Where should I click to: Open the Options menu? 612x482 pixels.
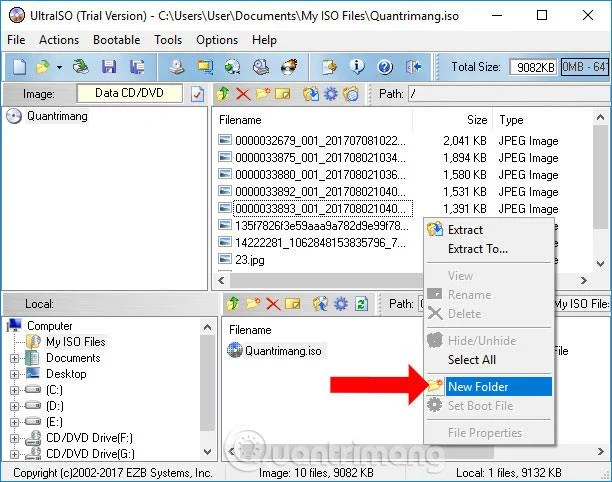[217, 40]
